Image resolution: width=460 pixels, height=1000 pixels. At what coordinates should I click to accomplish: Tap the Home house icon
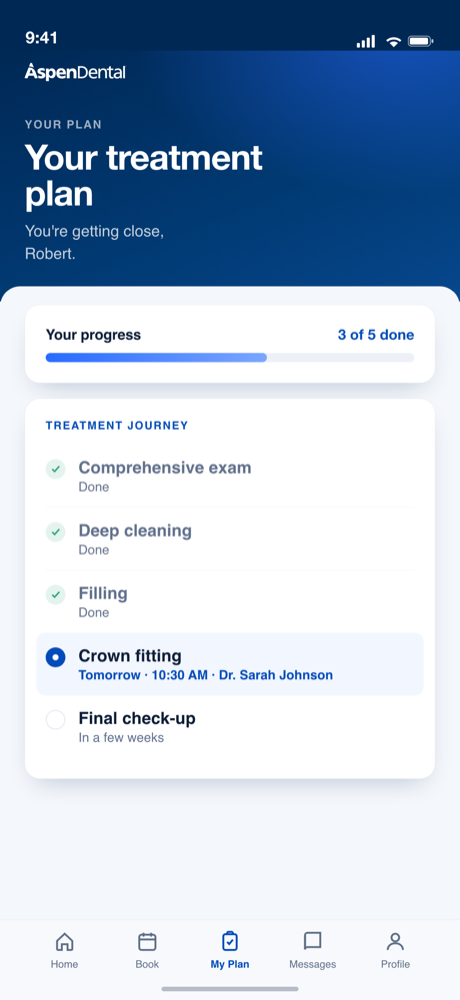click(64, 941)
